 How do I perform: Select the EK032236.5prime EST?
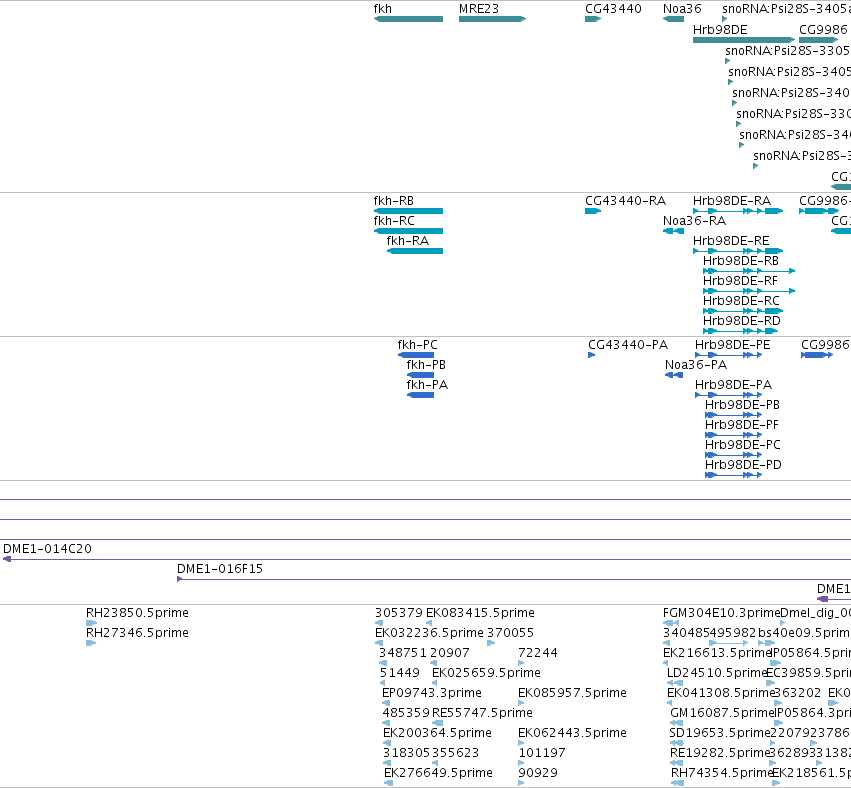(378, 643)
